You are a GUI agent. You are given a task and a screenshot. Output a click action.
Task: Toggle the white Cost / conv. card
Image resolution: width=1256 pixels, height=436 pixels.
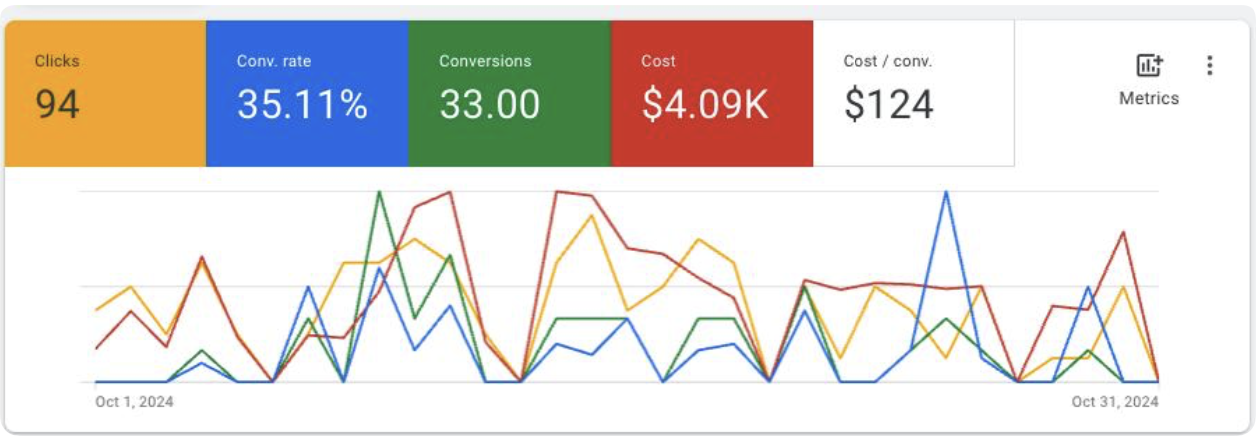pyautogui.click(x=913, y=92)
